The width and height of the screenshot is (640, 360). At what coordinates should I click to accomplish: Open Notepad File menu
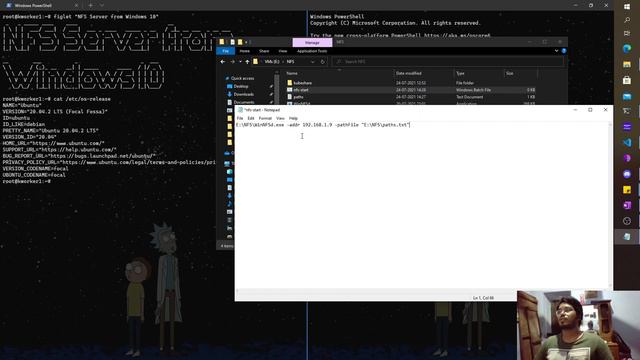(240, 118)
